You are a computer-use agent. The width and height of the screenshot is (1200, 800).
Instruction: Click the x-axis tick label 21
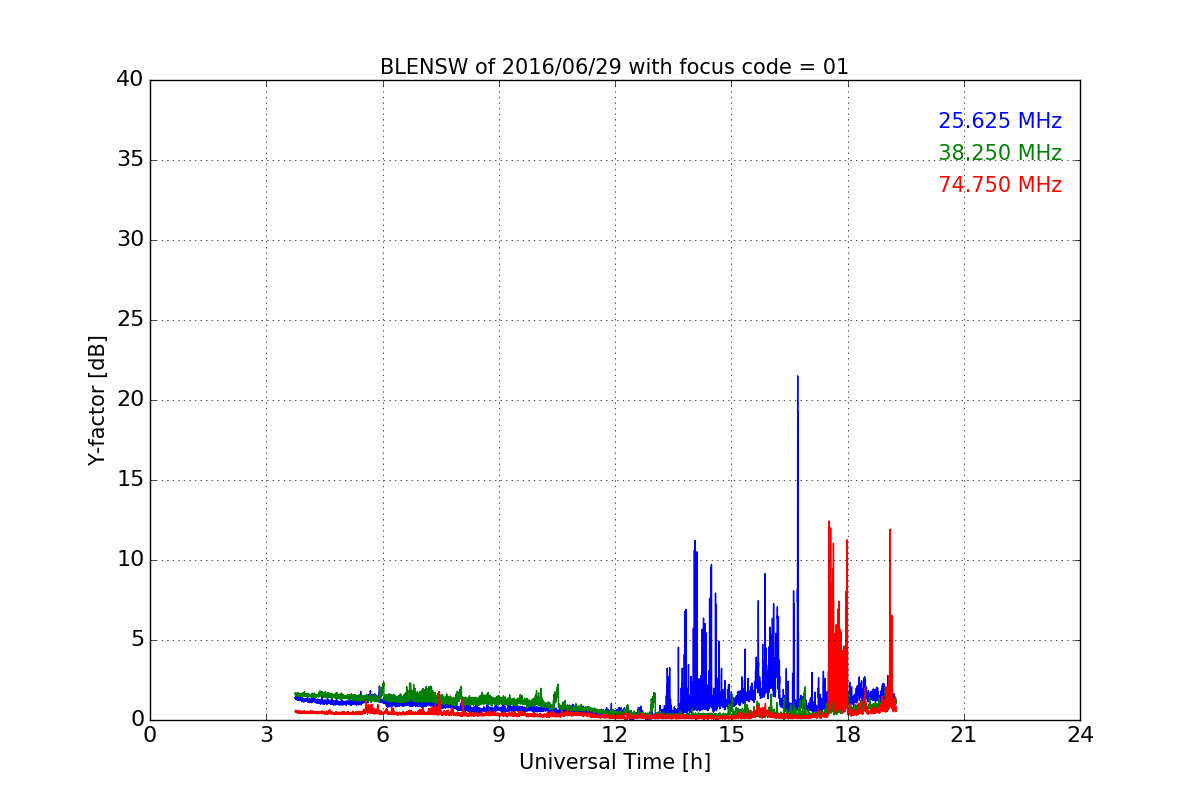point(964,735)
